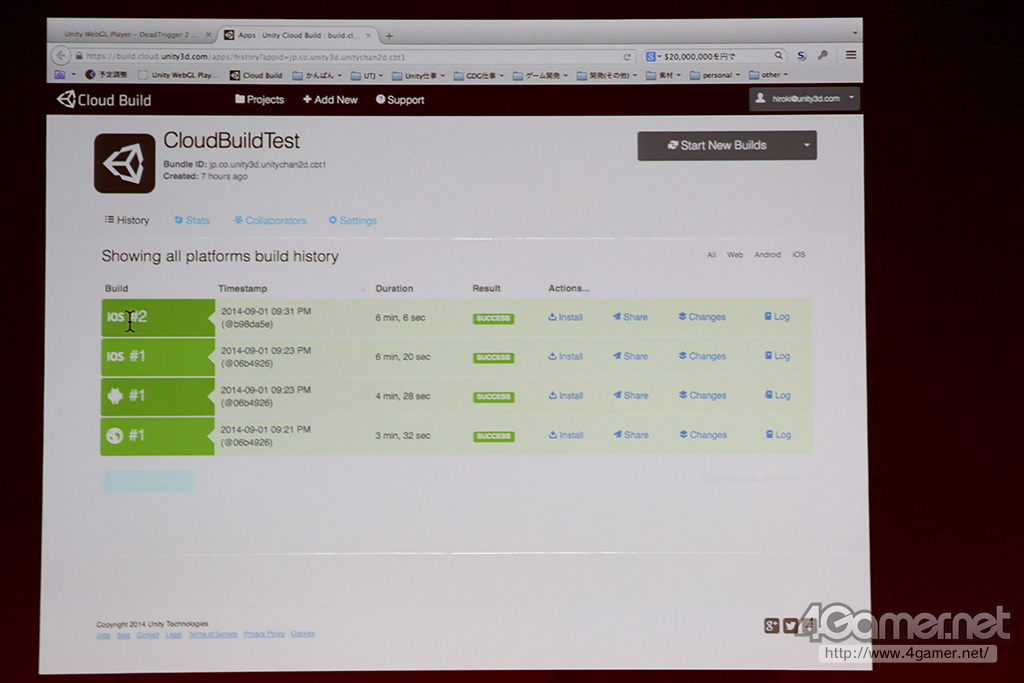Expand the Start New Builds dropdown arrow
The width and height of the screenshot is (1024, 683).
point(807,146)
